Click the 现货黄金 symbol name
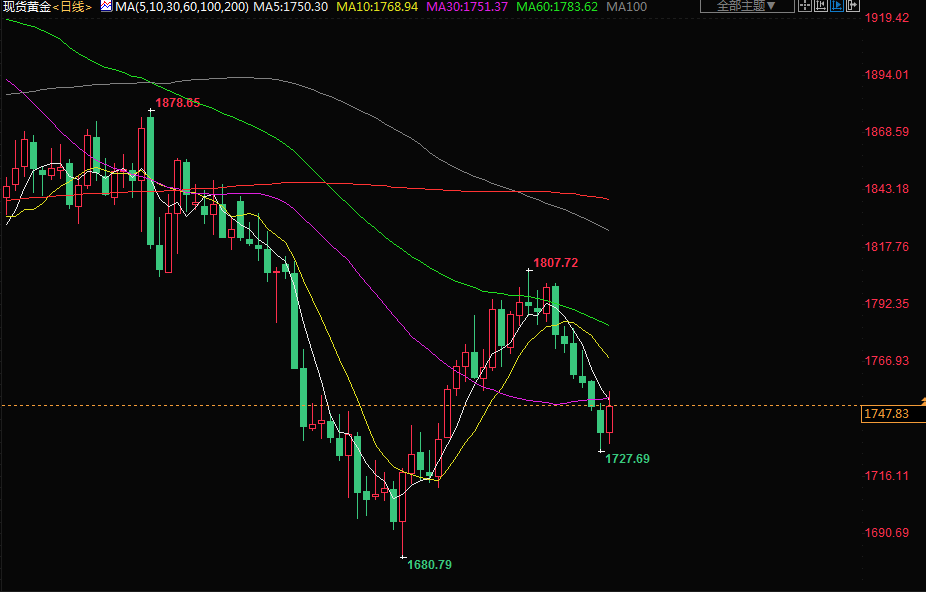The image size is (926, 592). 27,7
